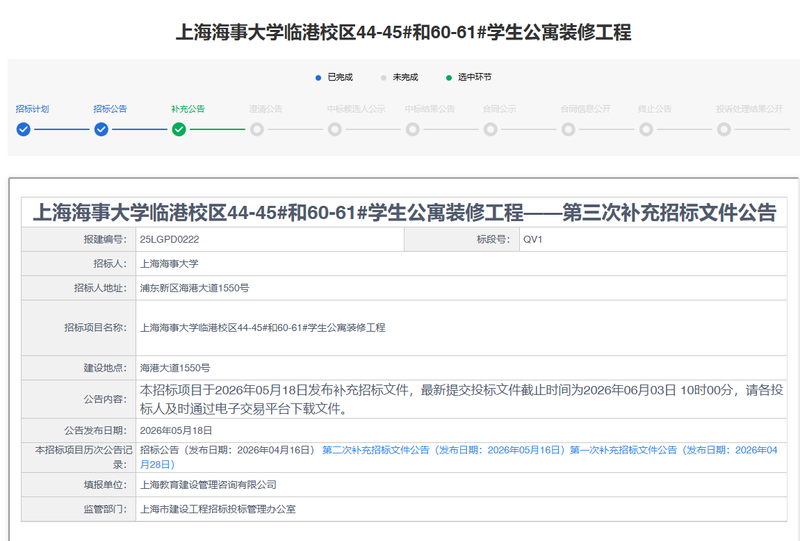Click the 报建编号 value 25LGPD0222
800x541 pixels.
[169, 239]
